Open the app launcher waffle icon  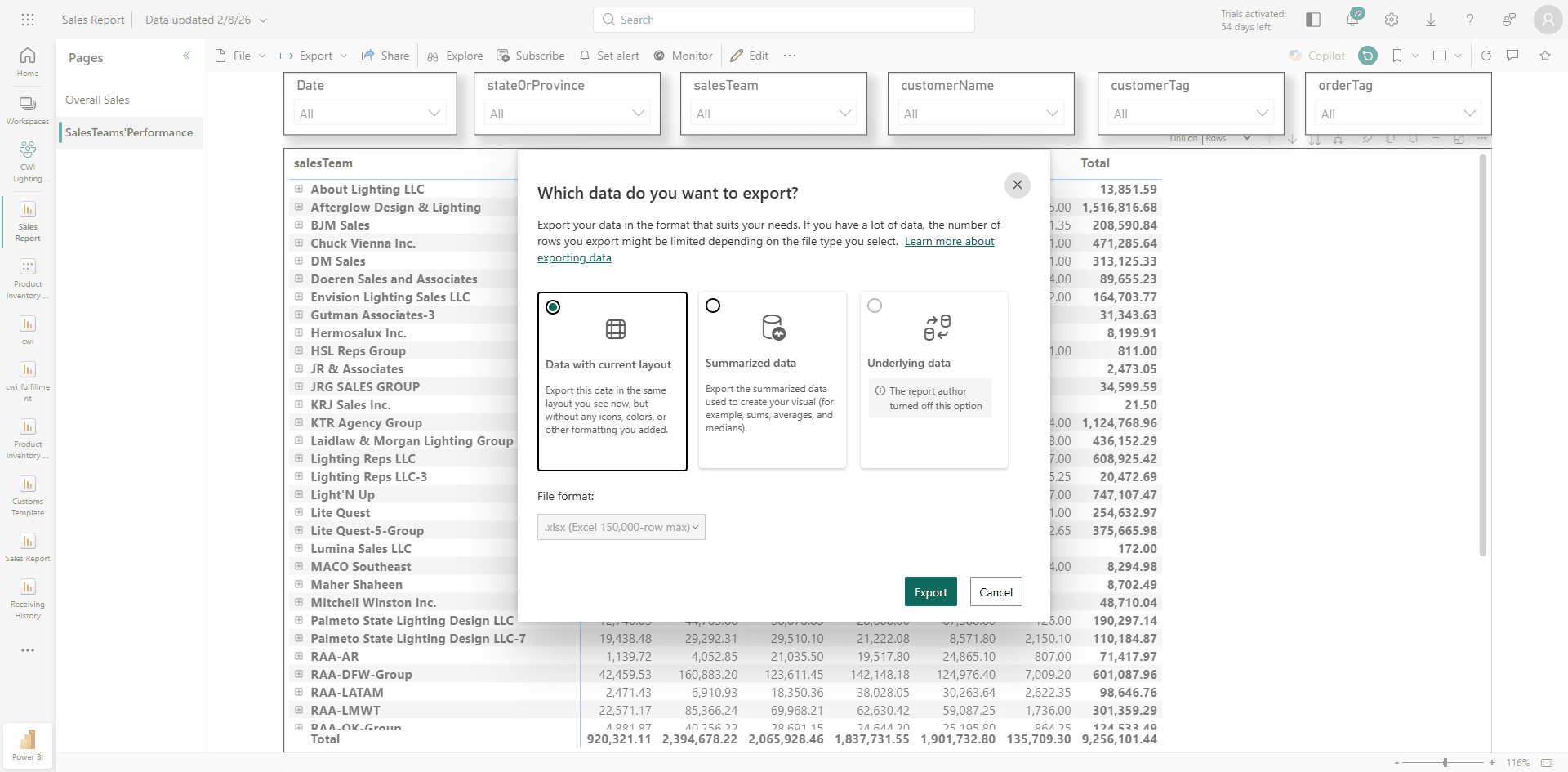pos(28,20)
